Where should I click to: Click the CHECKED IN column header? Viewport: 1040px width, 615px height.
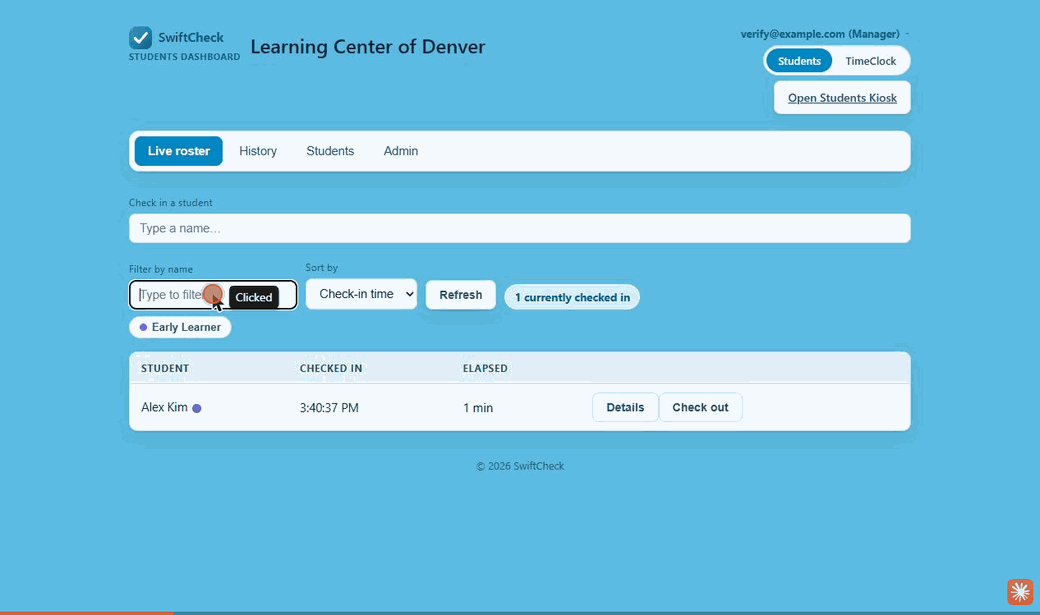pos(331,368)
